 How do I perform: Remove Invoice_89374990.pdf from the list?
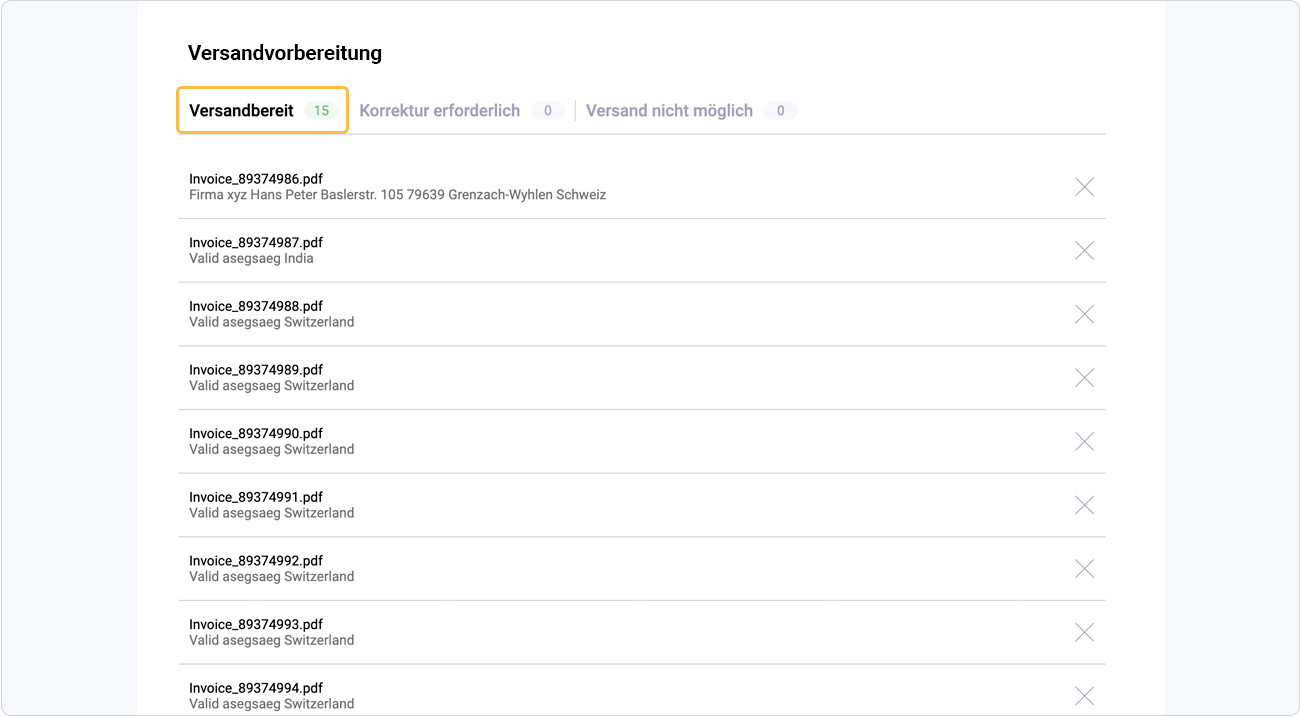(1084, 441)
